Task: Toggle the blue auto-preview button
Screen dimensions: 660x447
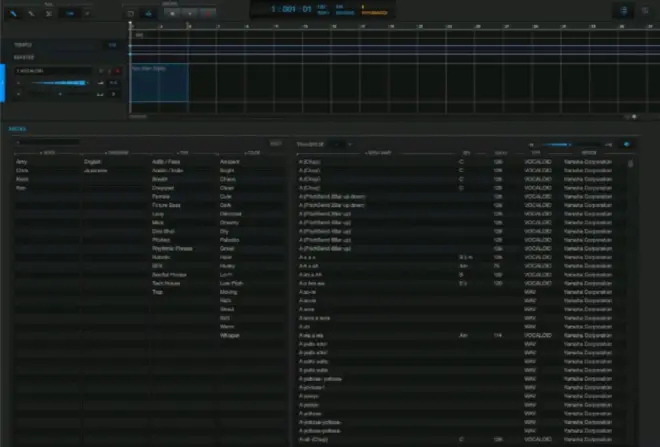Action: [627, 144]
